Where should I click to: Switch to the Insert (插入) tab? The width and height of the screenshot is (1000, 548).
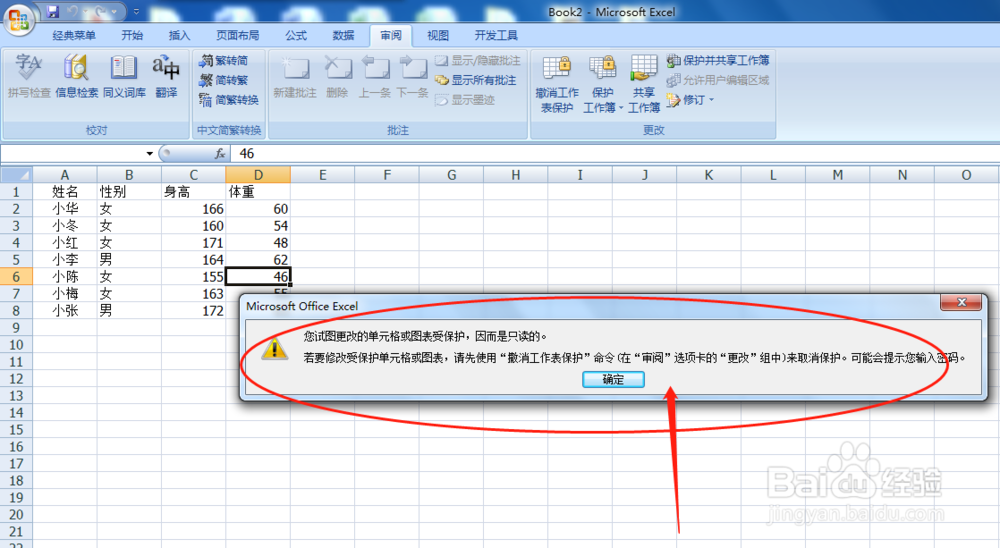179,36
